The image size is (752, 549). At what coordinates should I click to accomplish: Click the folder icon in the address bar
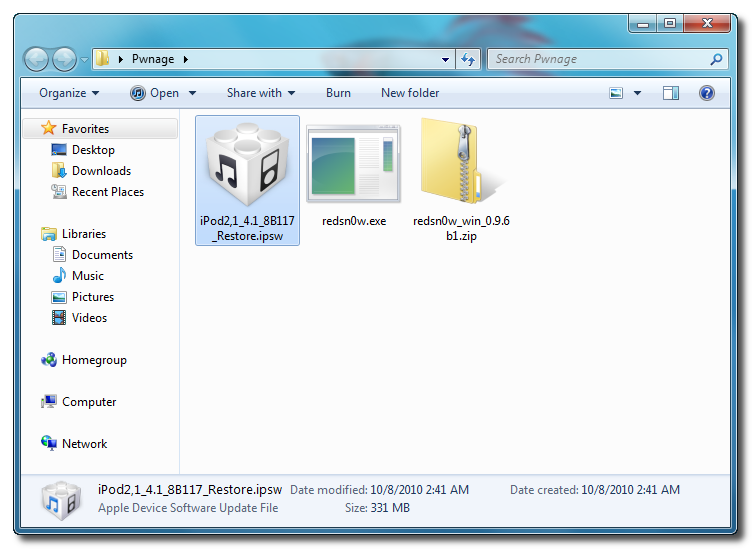pos(102,59)
